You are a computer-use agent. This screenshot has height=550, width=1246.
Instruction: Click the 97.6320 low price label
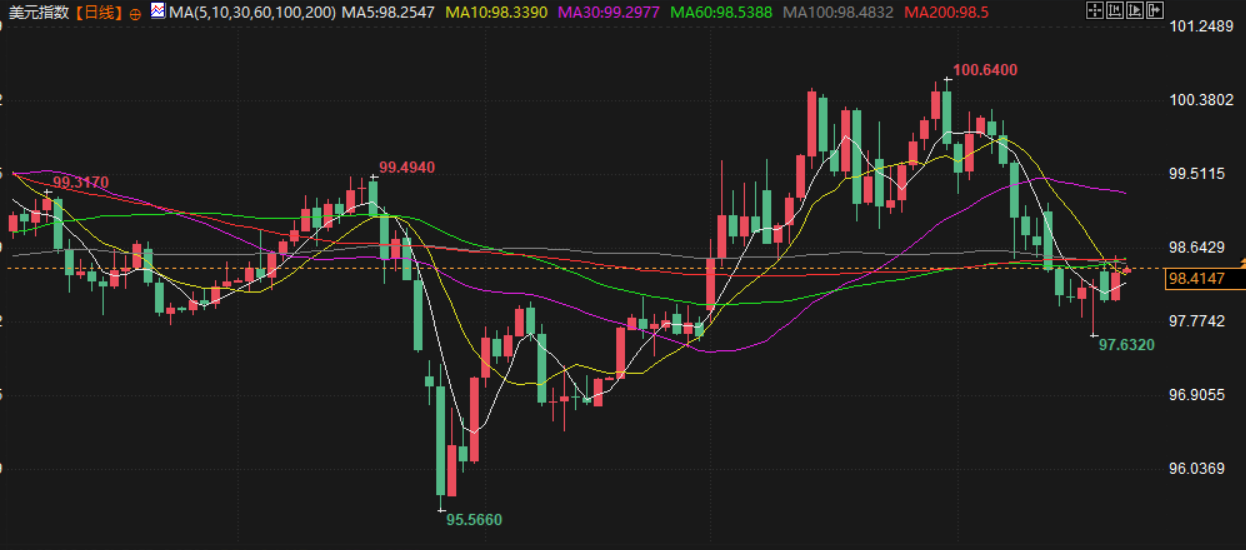click(x=1127, y=345)
